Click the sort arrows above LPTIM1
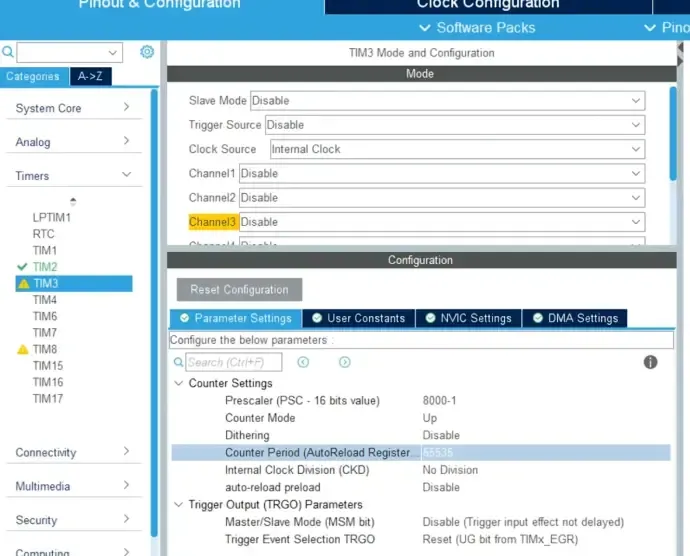 [72, 201]
